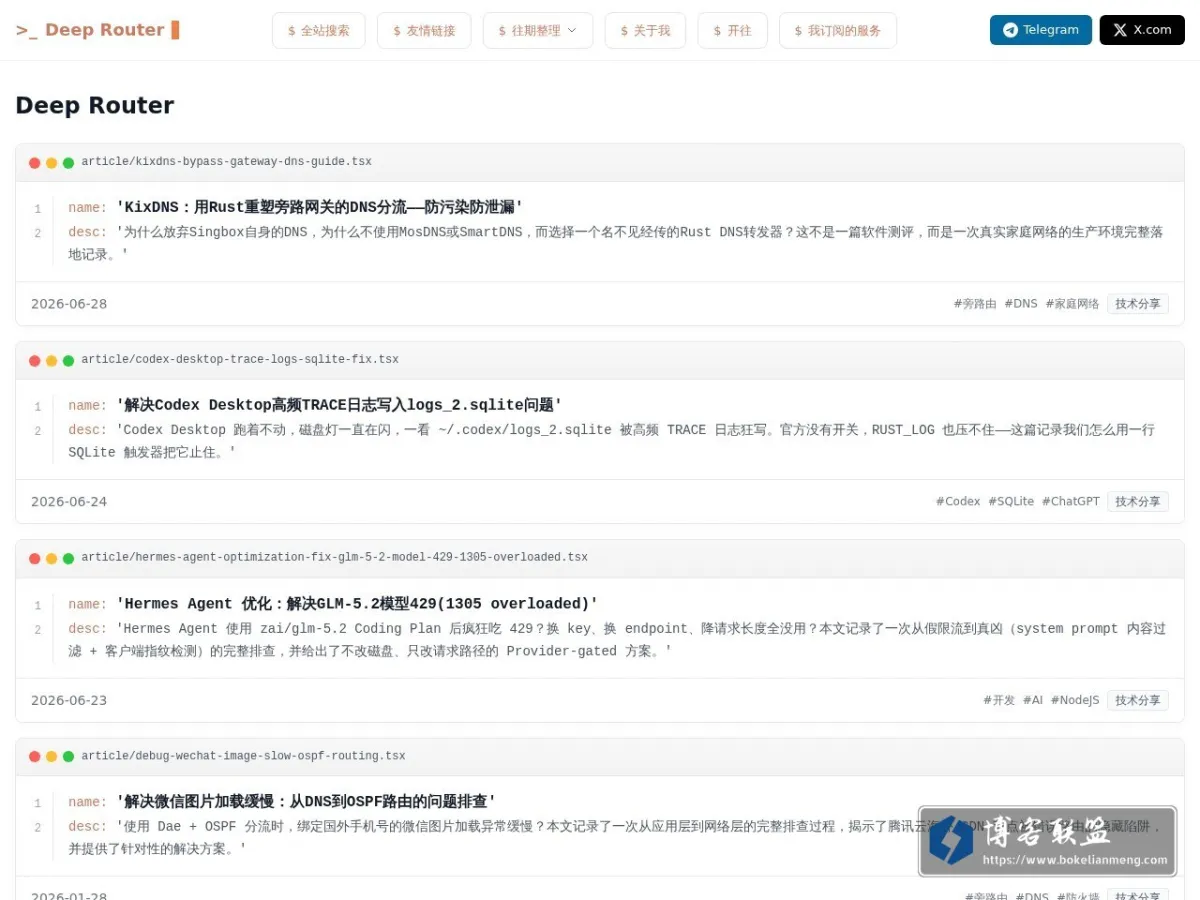Viewport: 1200px width, 900px height.
Task: Select the #SQLite tag
Action: coord(1011,502)
